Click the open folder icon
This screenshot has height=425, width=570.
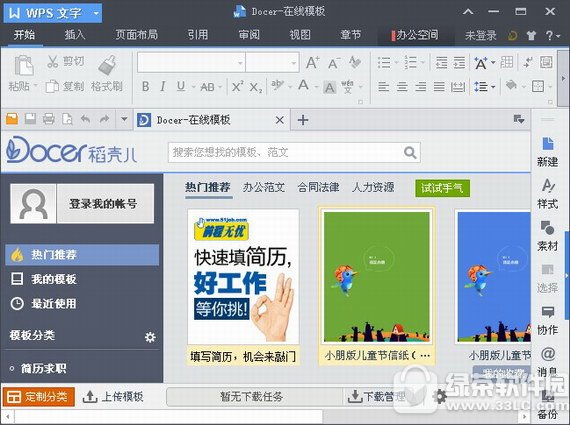pyautogui.click(x=12, y=119)
